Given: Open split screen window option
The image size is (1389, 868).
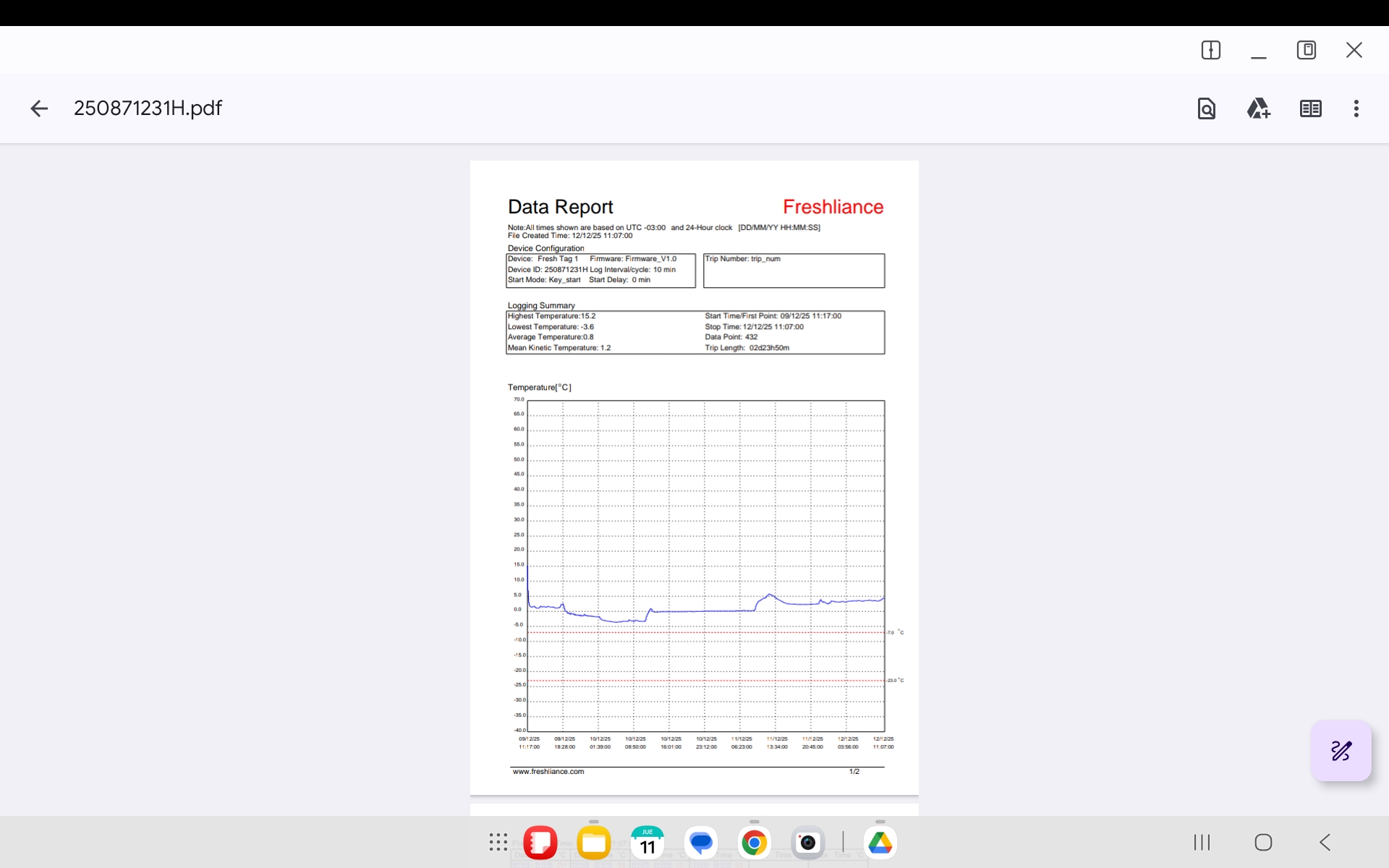Looking at the screenshot, I should pos(1210,50).
